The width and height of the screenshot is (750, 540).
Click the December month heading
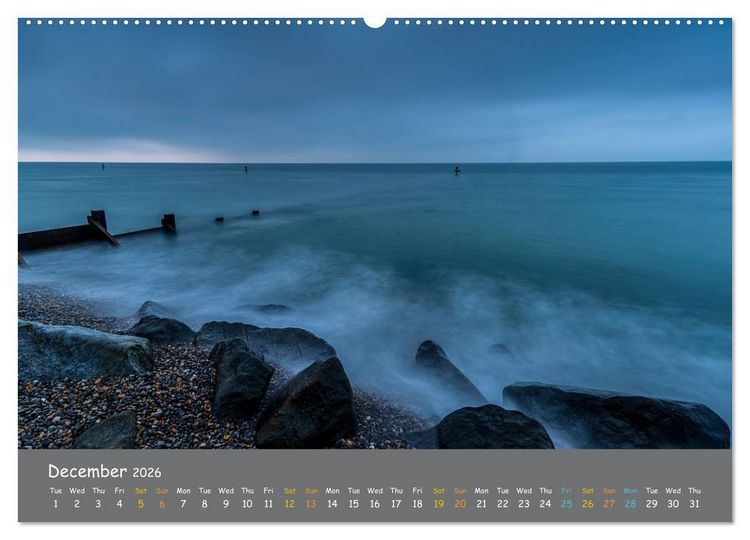click(88, 472)
